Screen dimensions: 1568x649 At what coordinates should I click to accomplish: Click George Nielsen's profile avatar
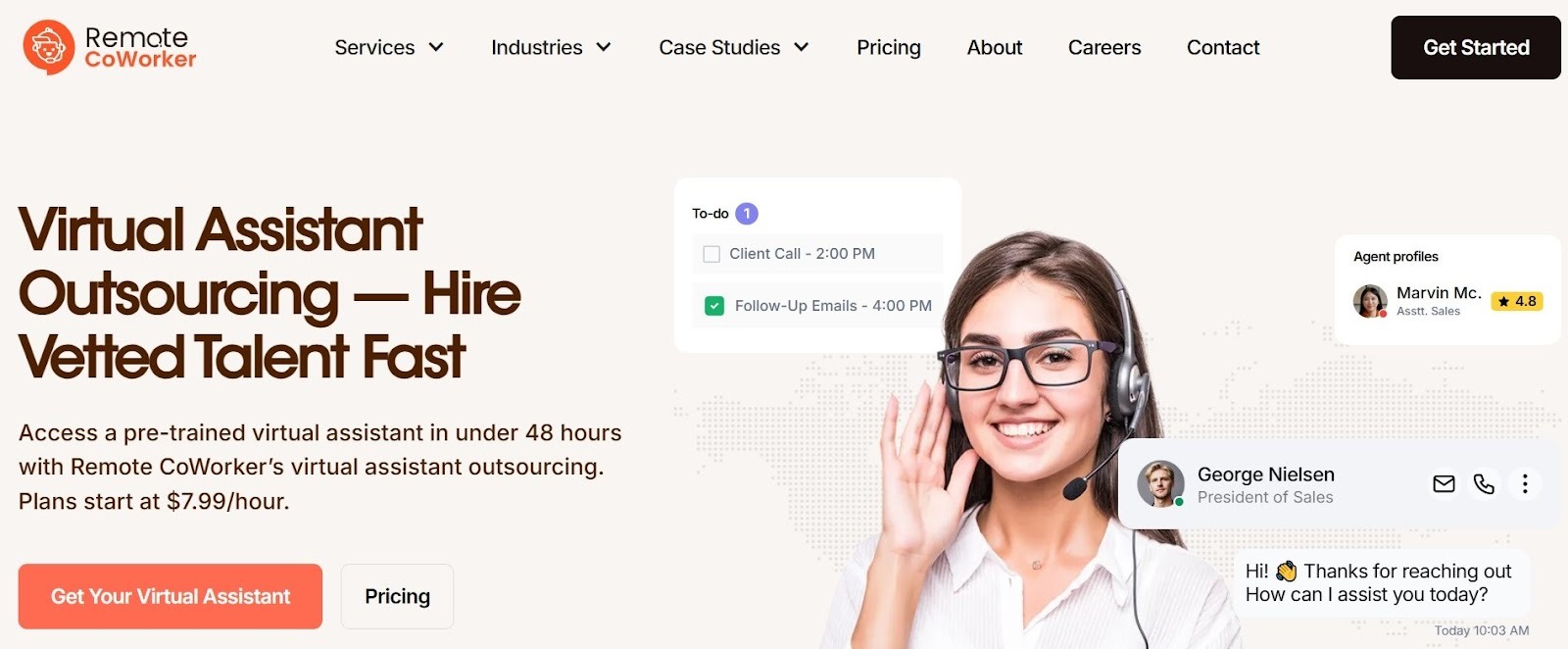1160,484
